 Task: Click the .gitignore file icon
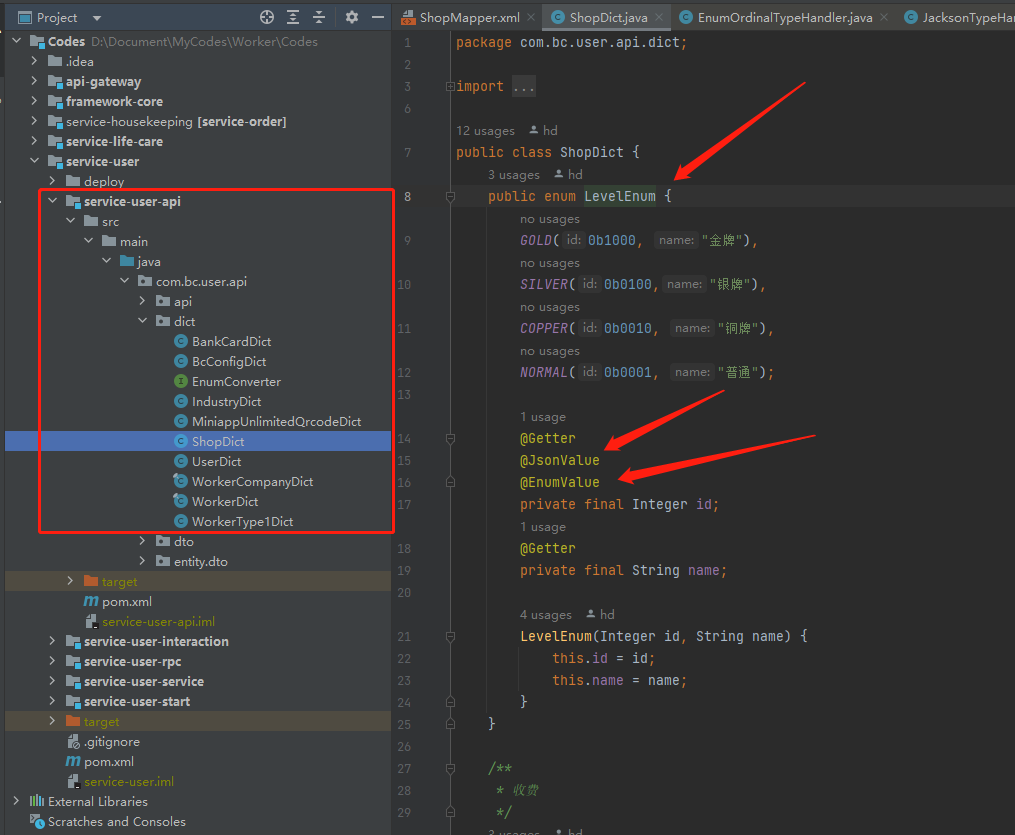point(73,742)
